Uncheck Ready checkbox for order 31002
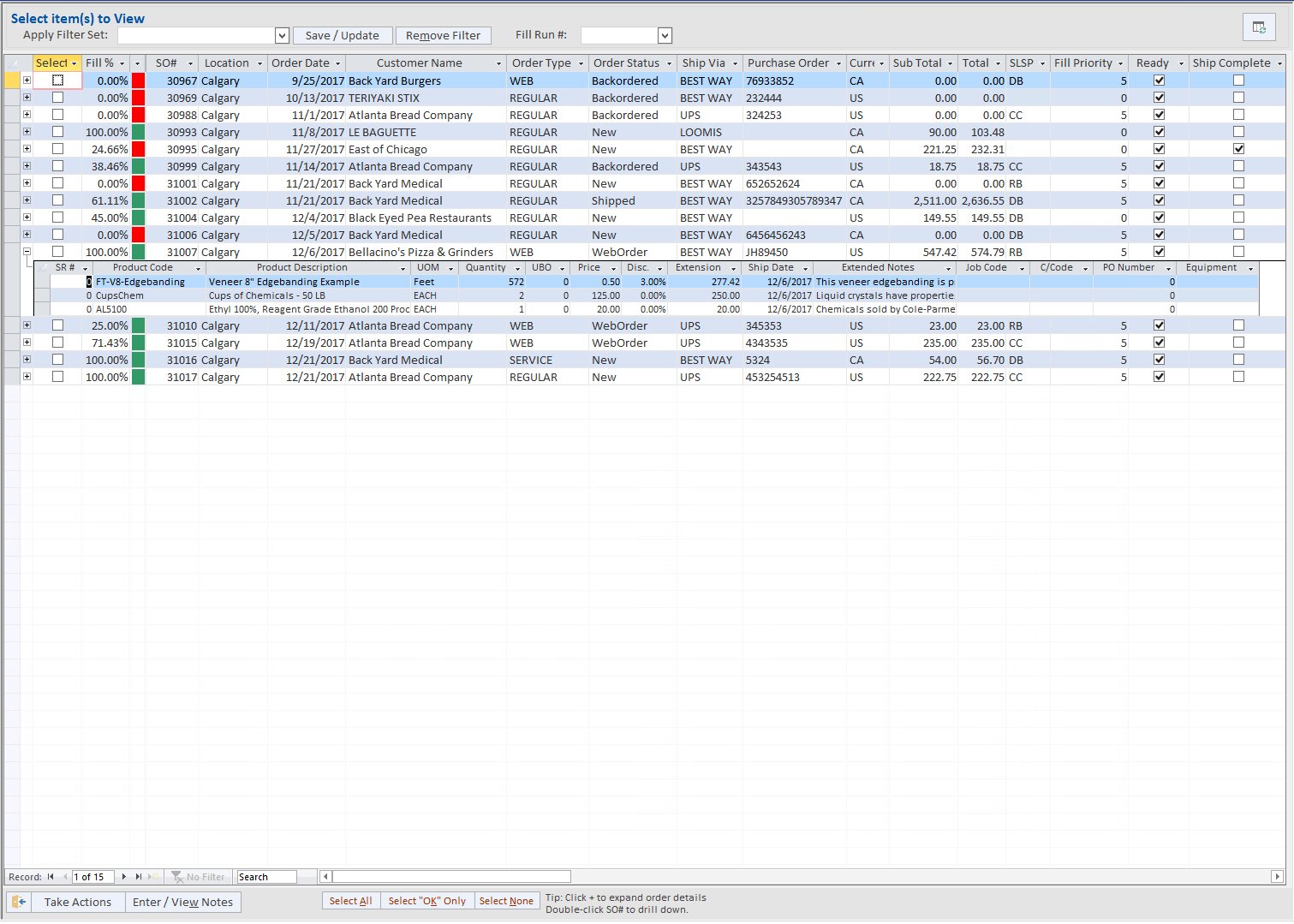Image resolution: width=1294 pixels, height=924 pixels. click(x=1159, y=200)
